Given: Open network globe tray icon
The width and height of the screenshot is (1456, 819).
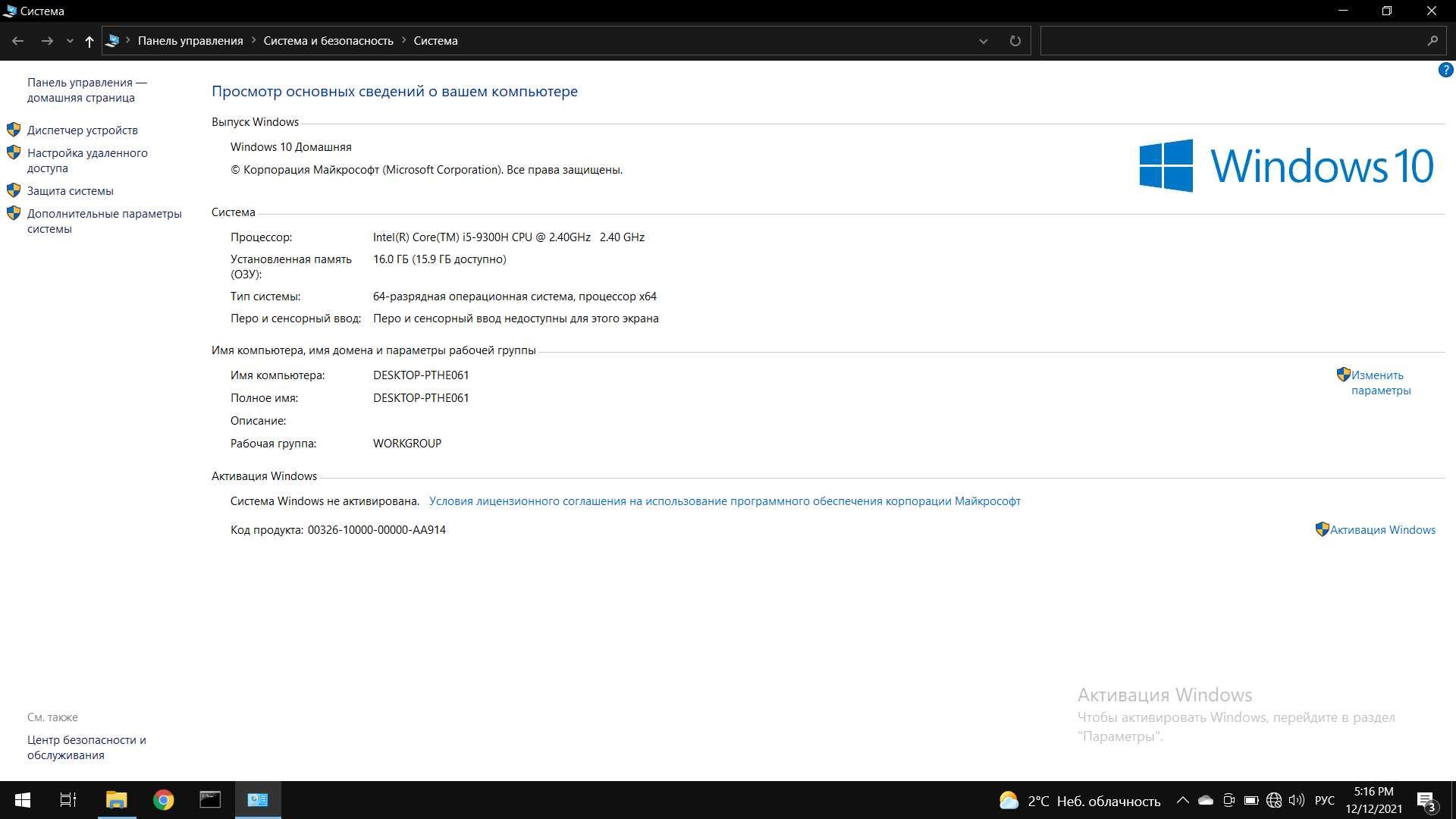Looking at the screenshot, I should tap(1274, 800).
